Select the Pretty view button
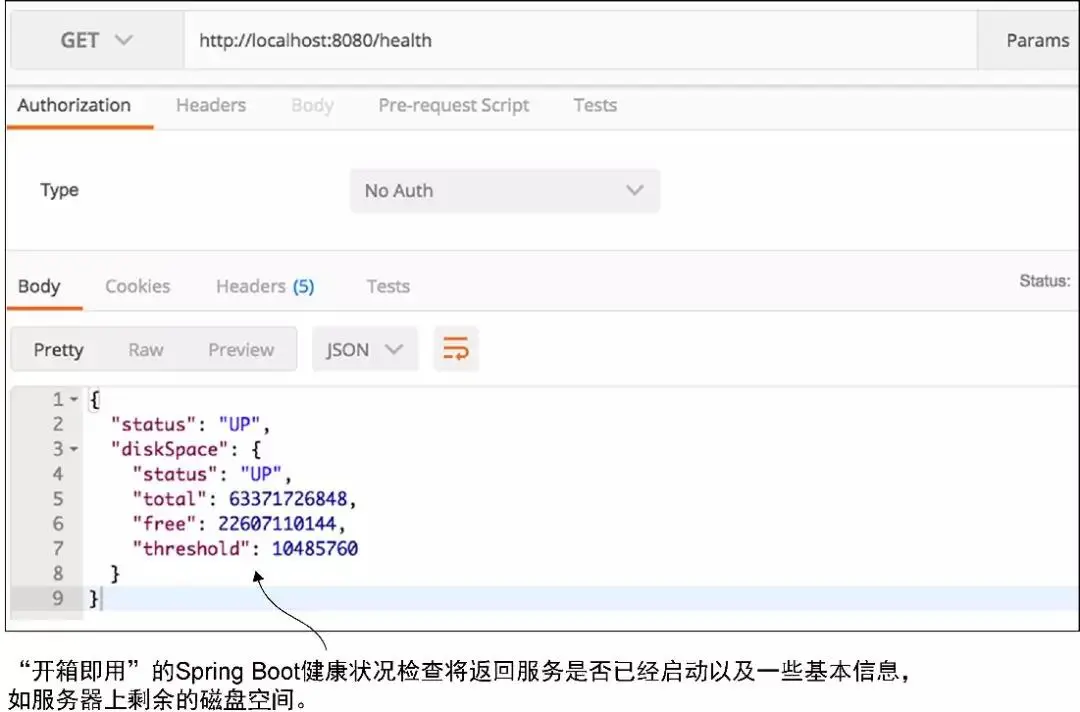The width and height of the screenshot is (1080, 712). coord(59,350)
